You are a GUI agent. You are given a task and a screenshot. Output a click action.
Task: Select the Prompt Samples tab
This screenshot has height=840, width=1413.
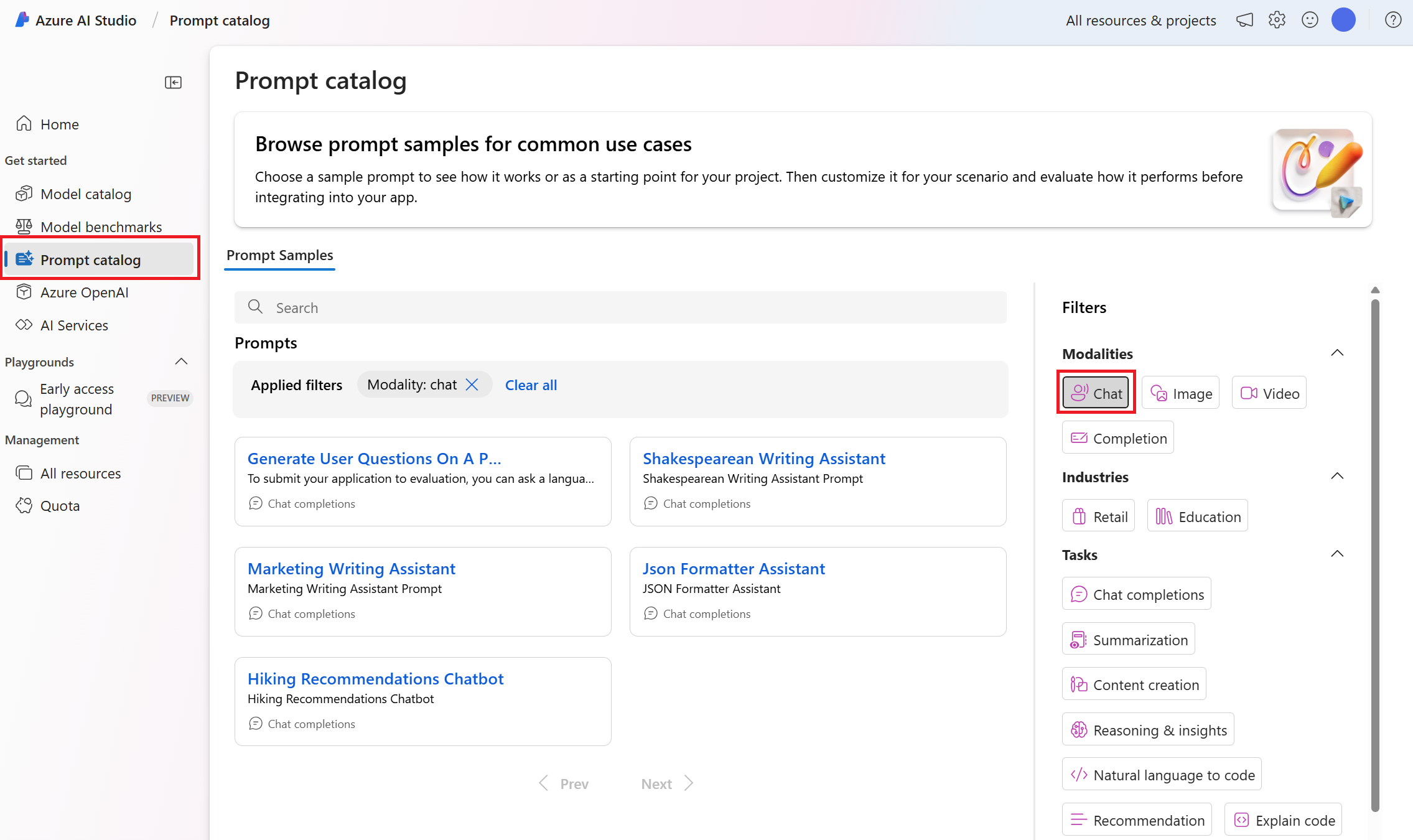pos(280,255)
